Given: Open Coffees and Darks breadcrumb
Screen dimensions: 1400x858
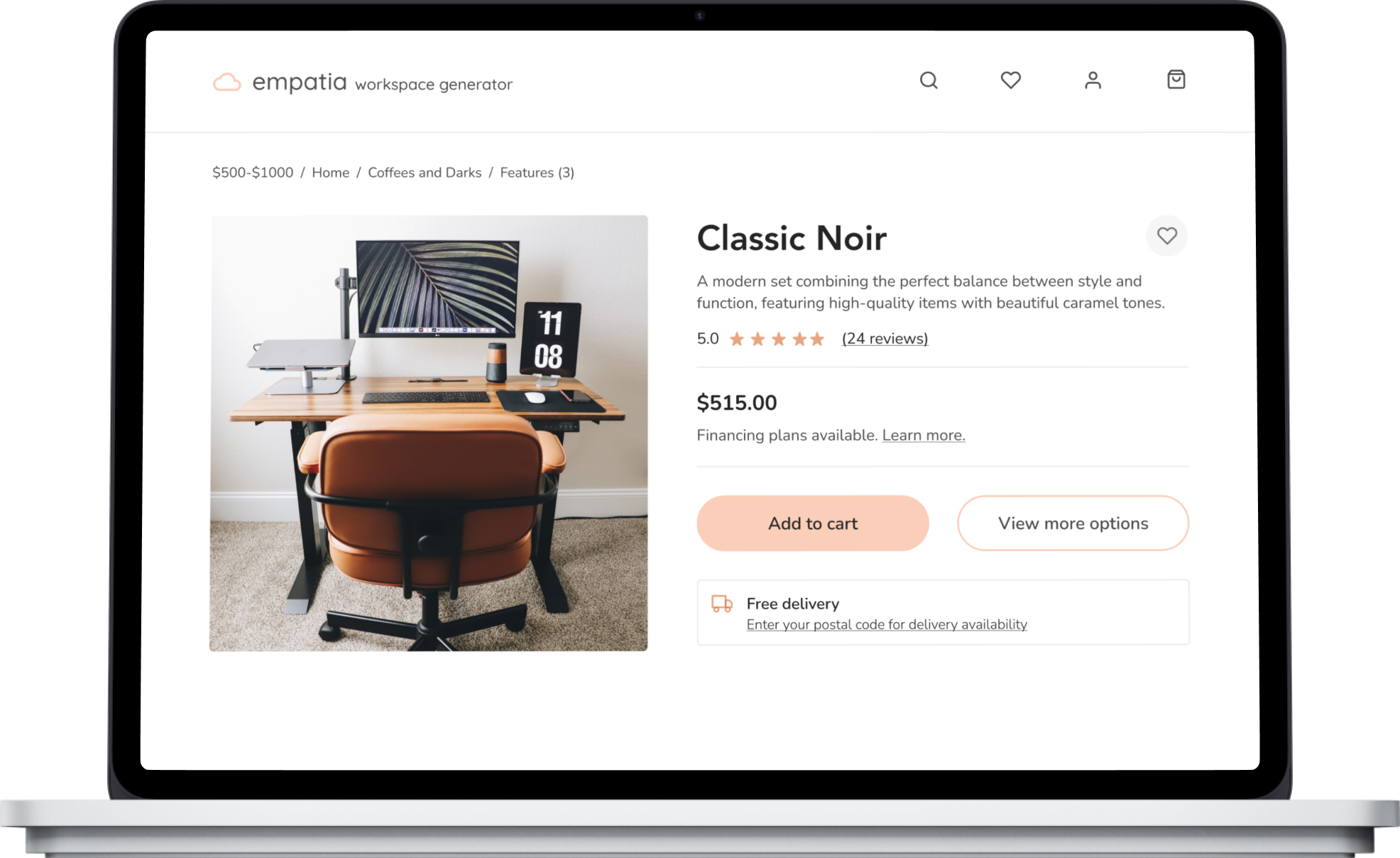Looking at the screenshot, I should pyautogui.click(x=425, y=173).
